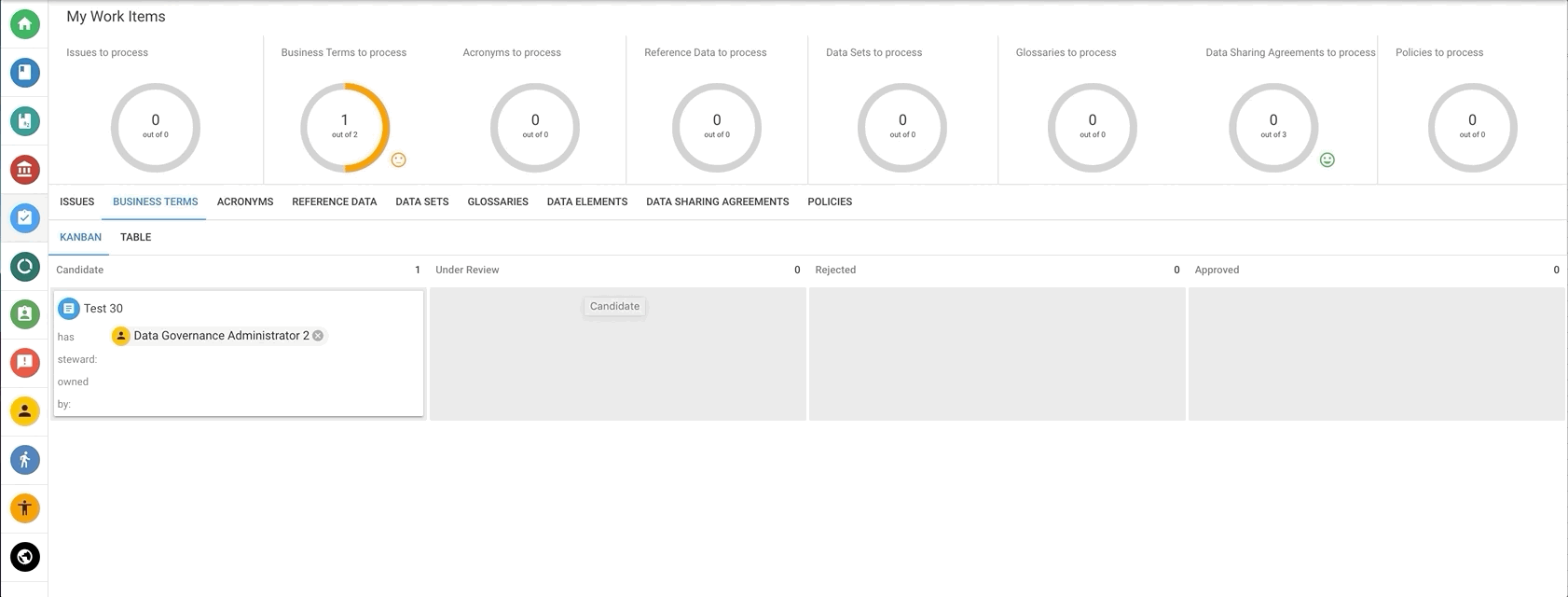
Task: Go to the green Home sidebar icon
Action: (25, 23)
